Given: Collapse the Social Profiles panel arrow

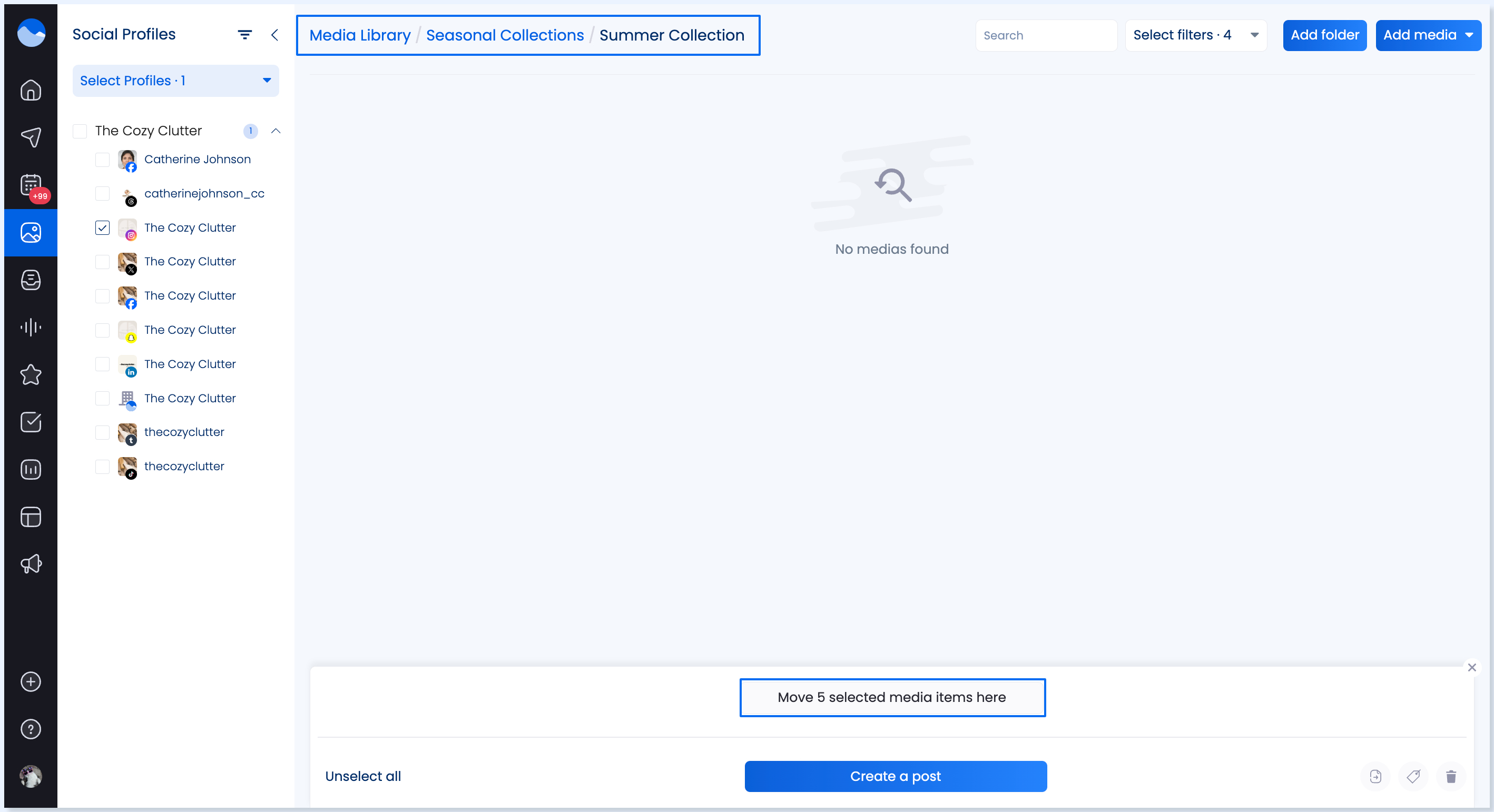Looking at the screenshot, I should click(x=275, y=35).
